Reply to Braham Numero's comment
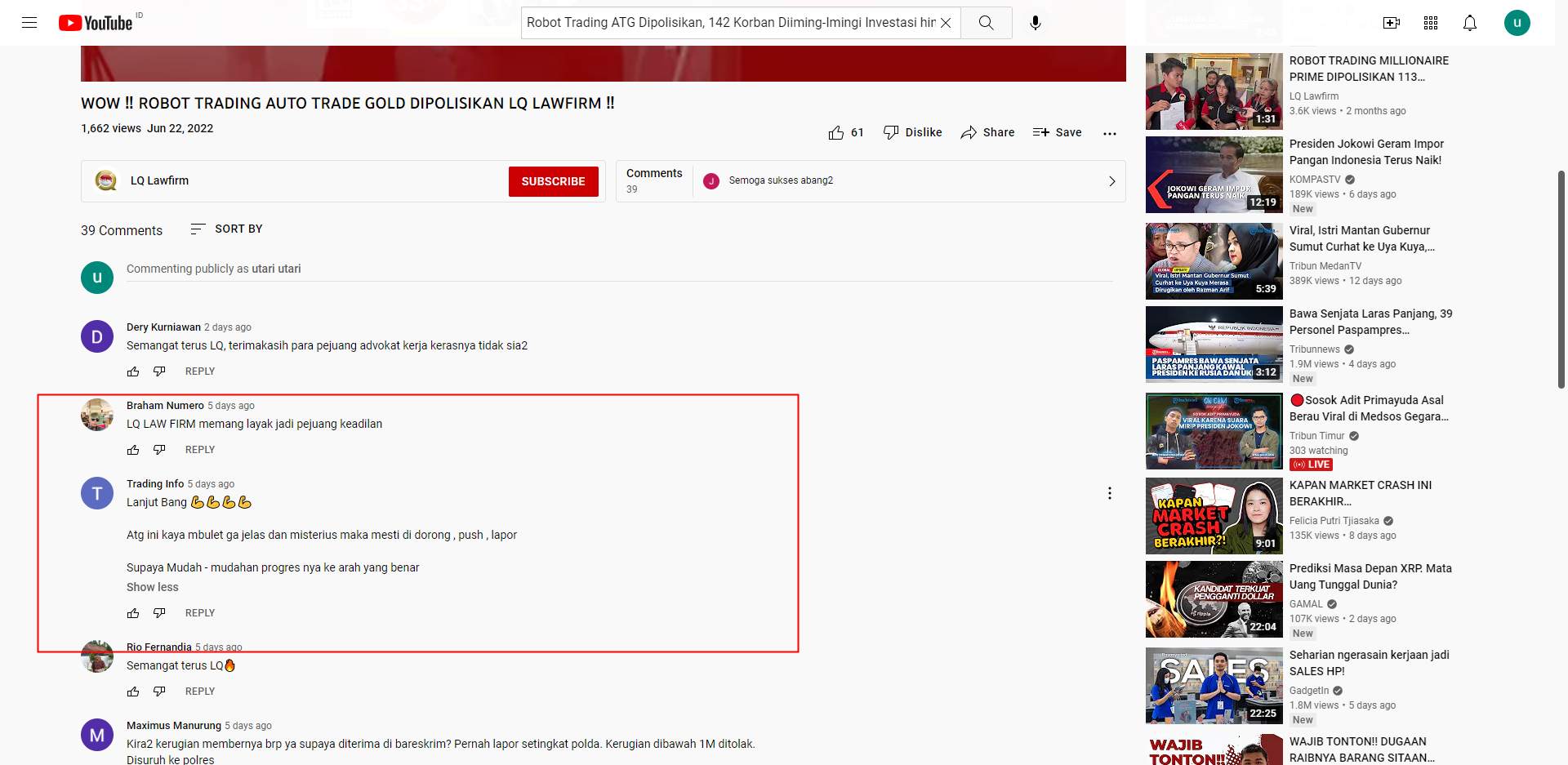1568x765 pixels. 200,450
